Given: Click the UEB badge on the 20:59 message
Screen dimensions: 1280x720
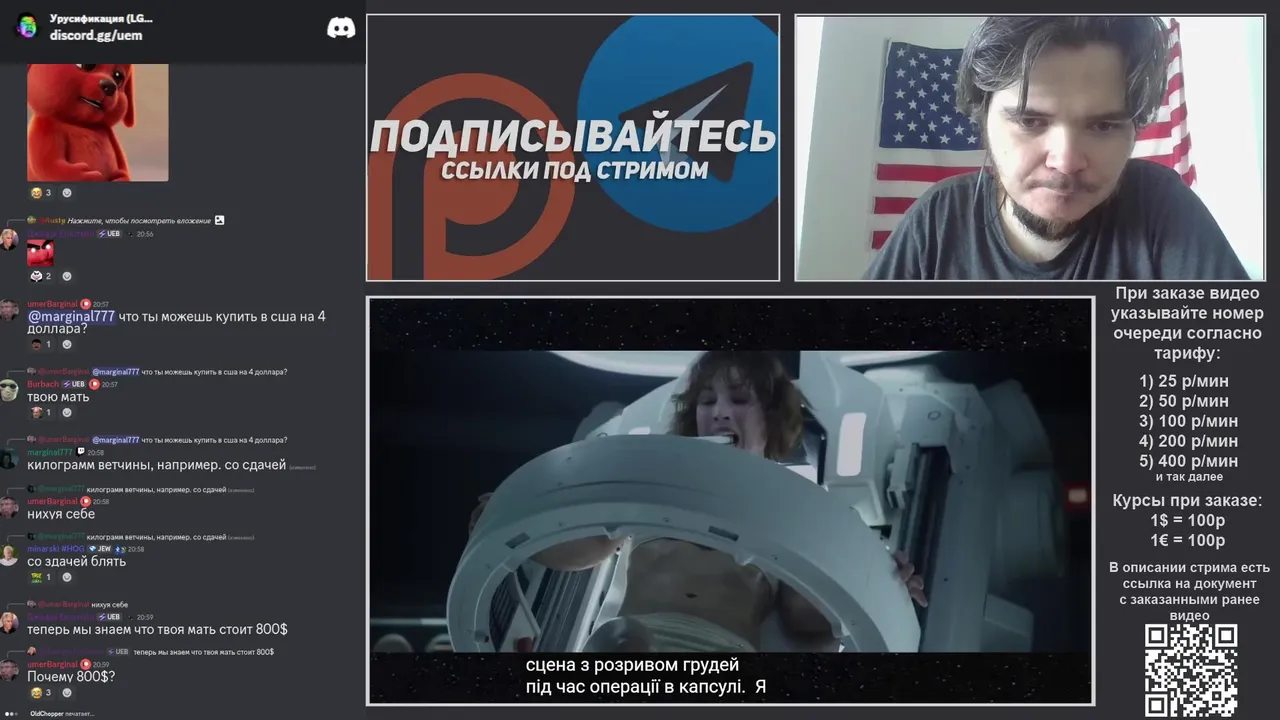Looking at the screenshot, I should point(108,617).
